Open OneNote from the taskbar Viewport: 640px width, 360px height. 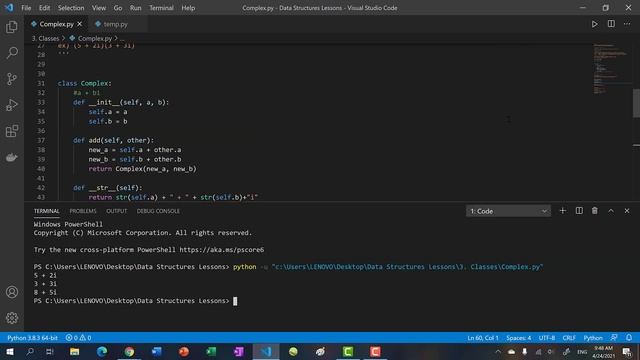(238, 351)
